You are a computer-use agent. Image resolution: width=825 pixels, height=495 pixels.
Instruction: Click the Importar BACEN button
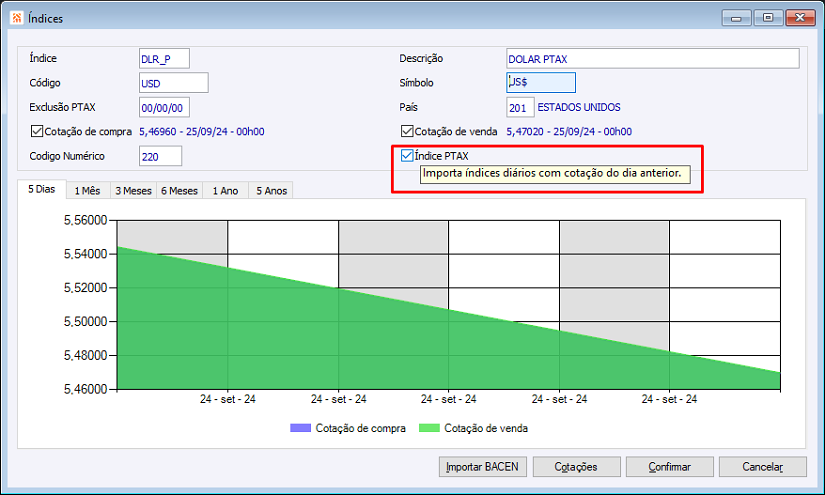coord(482,467)
